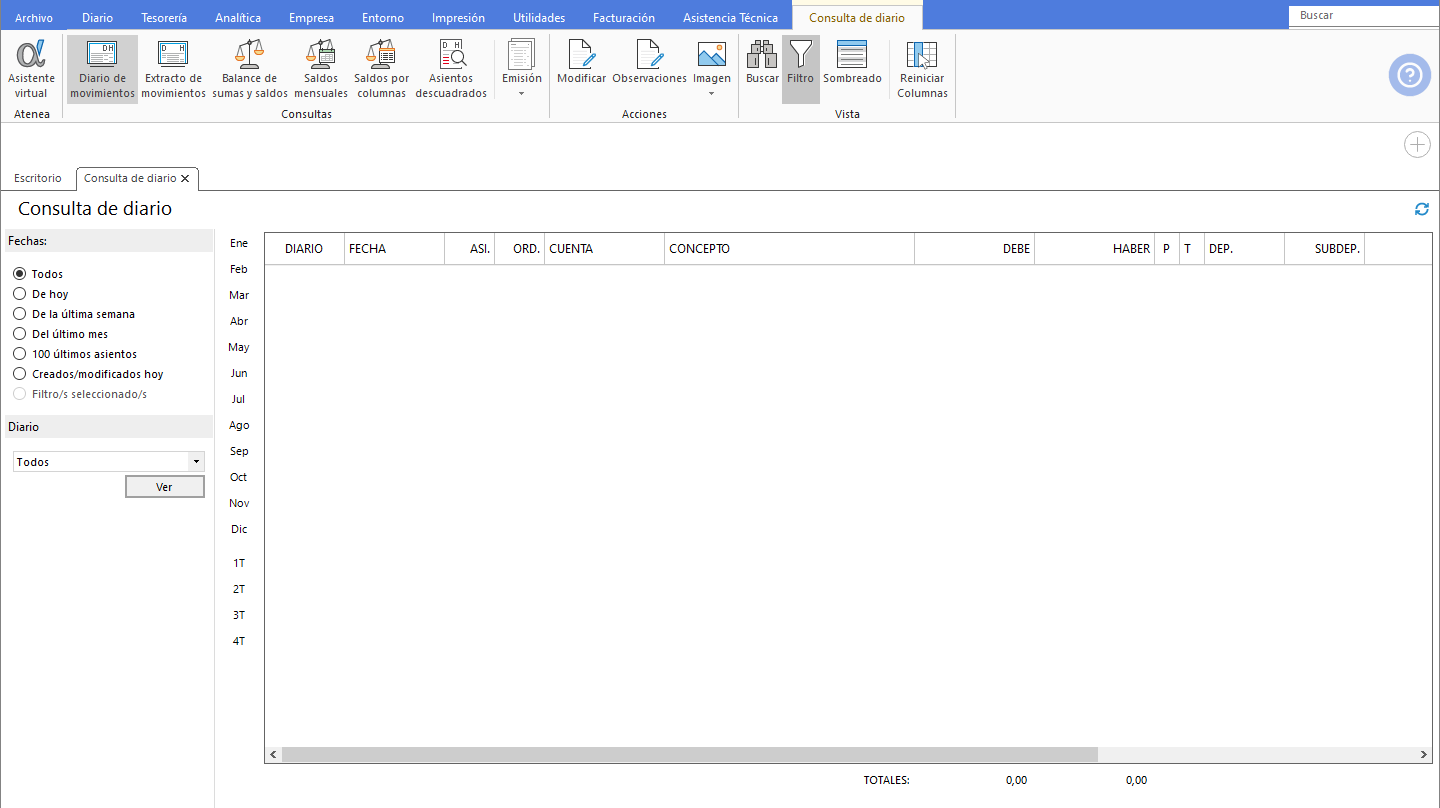Open the Diario ribbon tab
Image resolution: width=1440 pixels, height=808 pixels.
(x=97, y=17)
